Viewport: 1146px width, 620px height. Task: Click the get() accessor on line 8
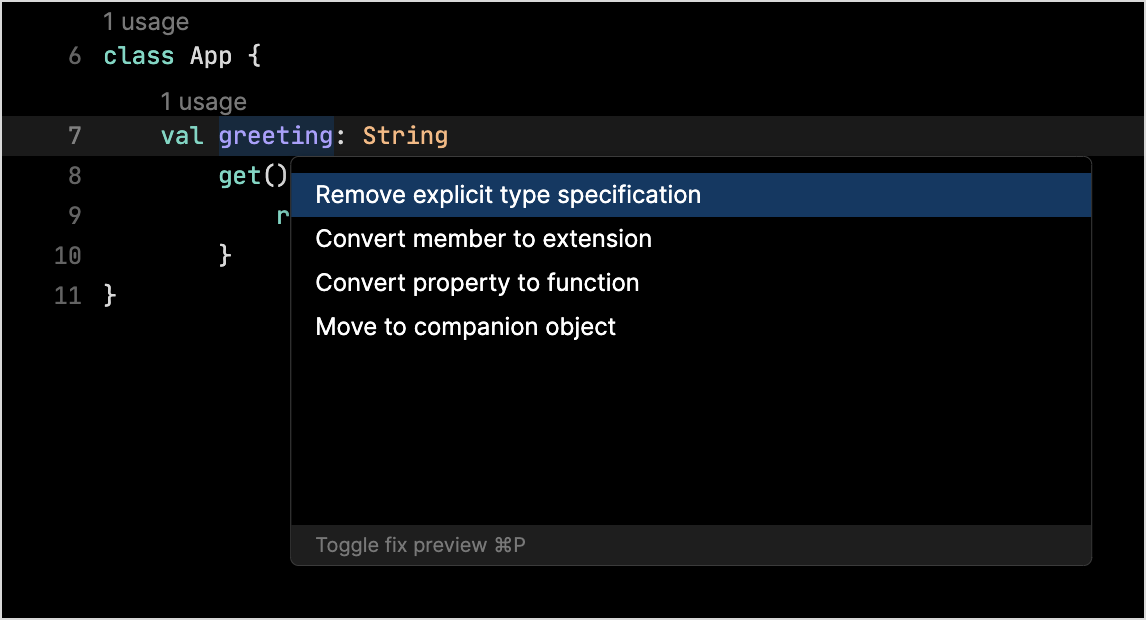point(248,175)
